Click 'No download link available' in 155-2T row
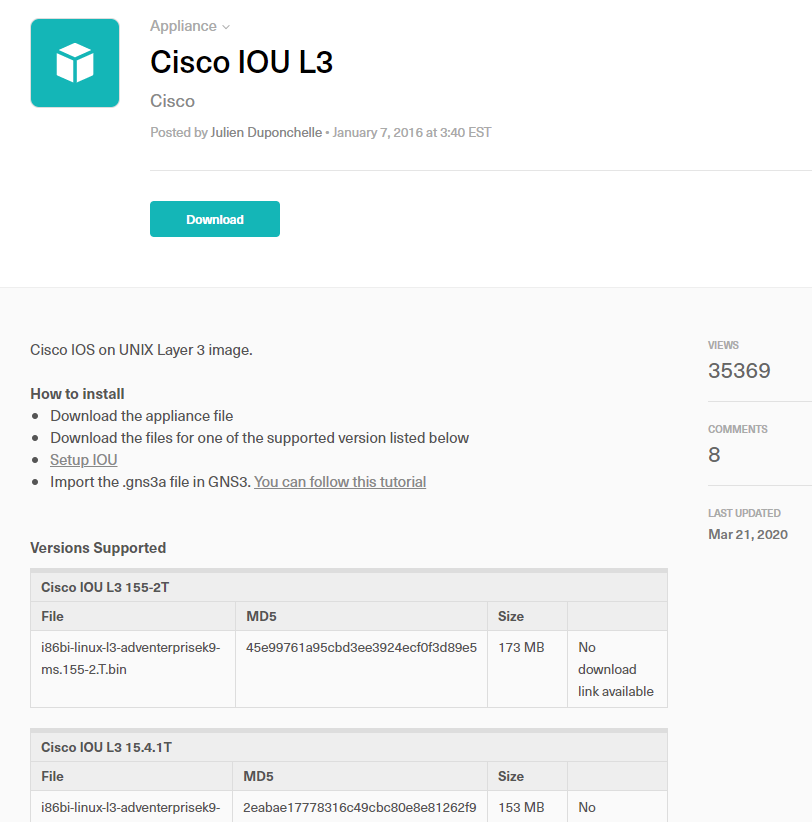Viewport: 812px width, 822px height. (x=616, y=669)
